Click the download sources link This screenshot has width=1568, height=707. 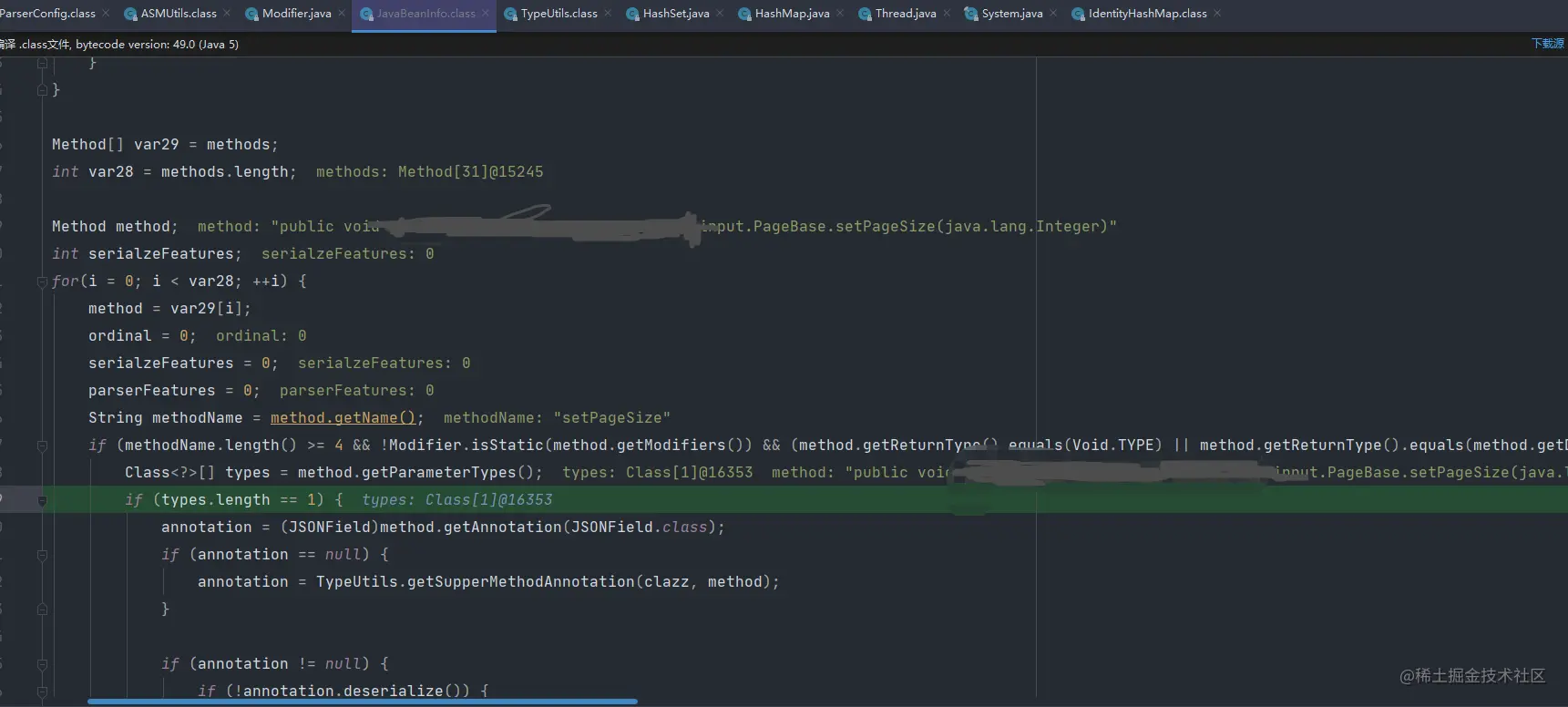(1548, 44)
